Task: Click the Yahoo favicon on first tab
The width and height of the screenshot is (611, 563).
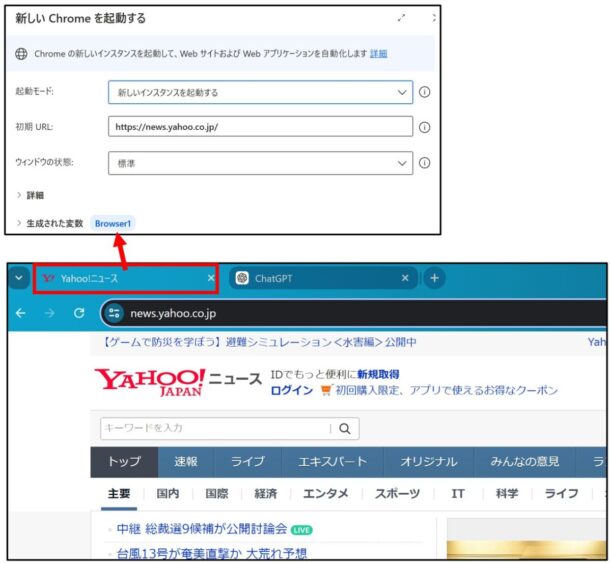Action: [x=48, y=278]
